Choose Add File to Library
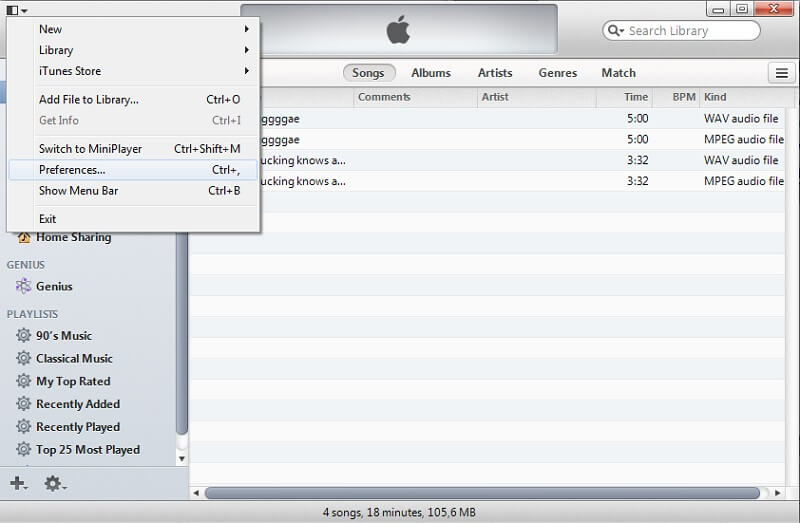 point(133,99)
